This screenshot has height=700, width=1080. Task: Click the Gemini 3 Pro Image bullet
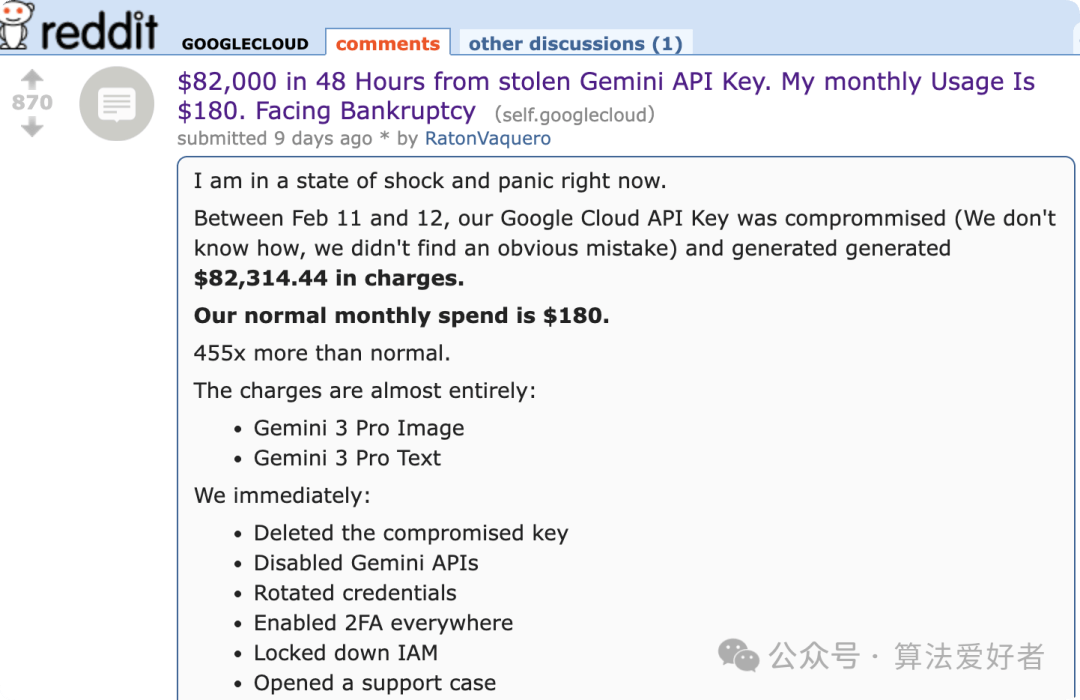click(x=358, y=428)
